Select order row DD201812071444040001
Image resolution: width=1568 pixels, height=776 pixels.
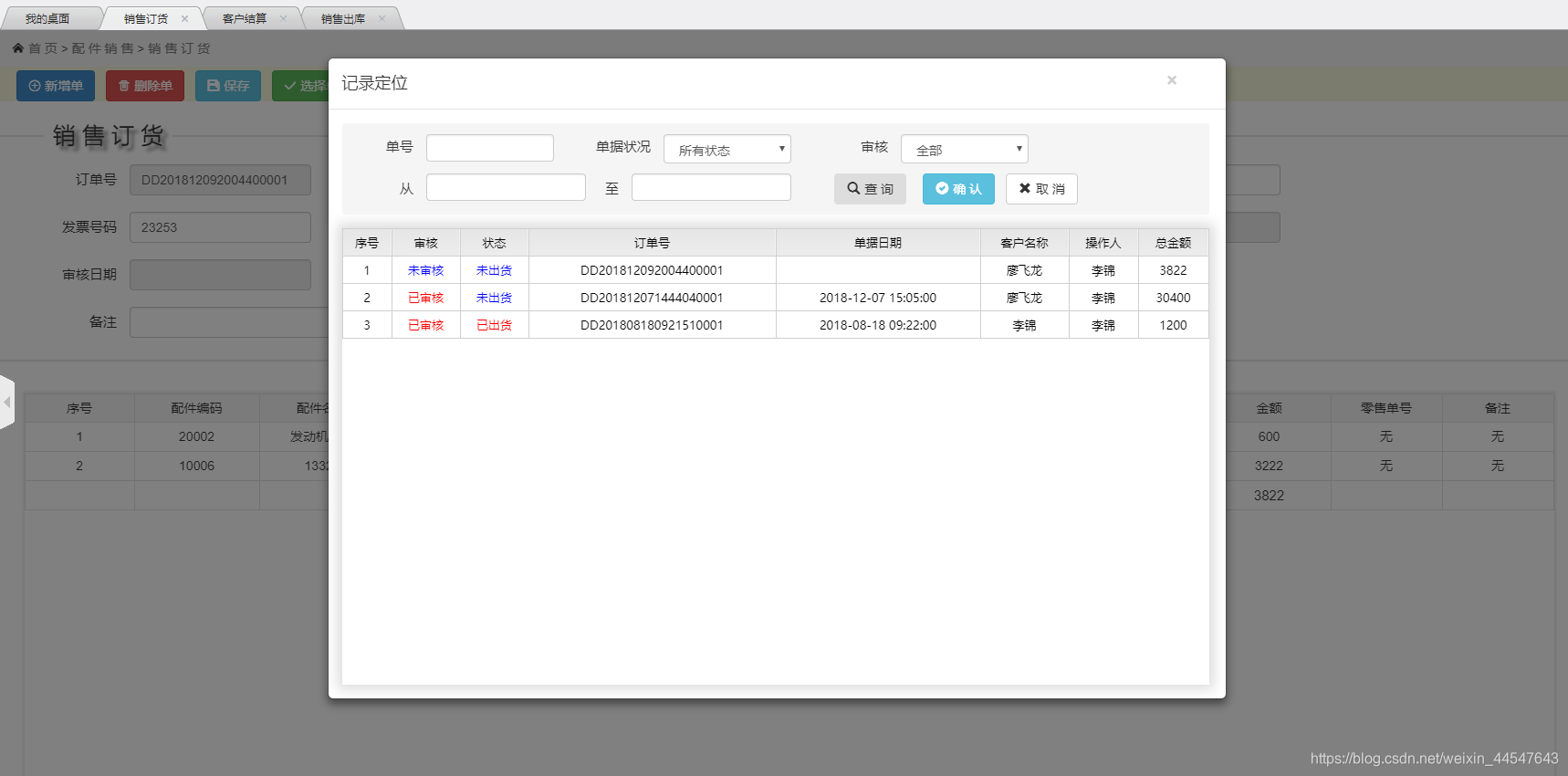(776, 298)
